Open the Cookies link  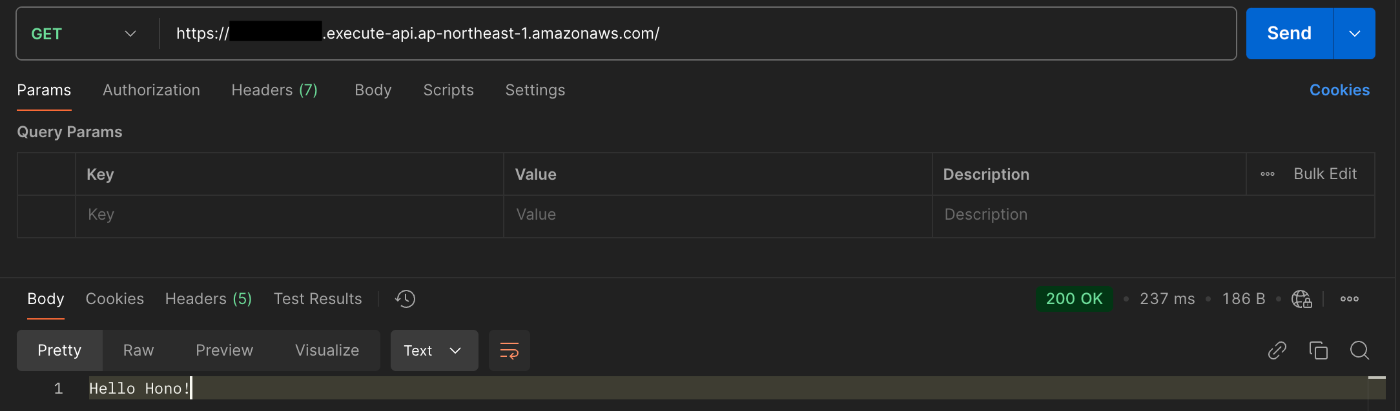(x=1339, y=90)
